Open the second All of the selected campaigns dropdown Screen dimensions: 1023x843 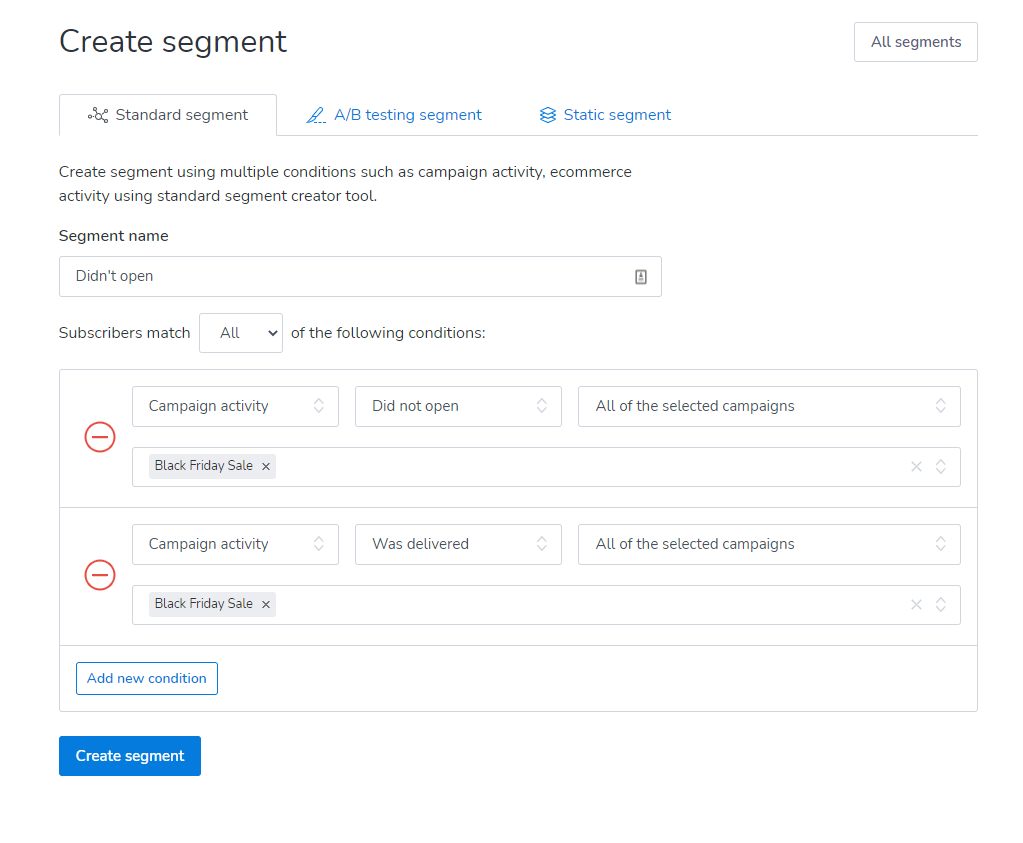pyautogui.click(x=769, y=544)
